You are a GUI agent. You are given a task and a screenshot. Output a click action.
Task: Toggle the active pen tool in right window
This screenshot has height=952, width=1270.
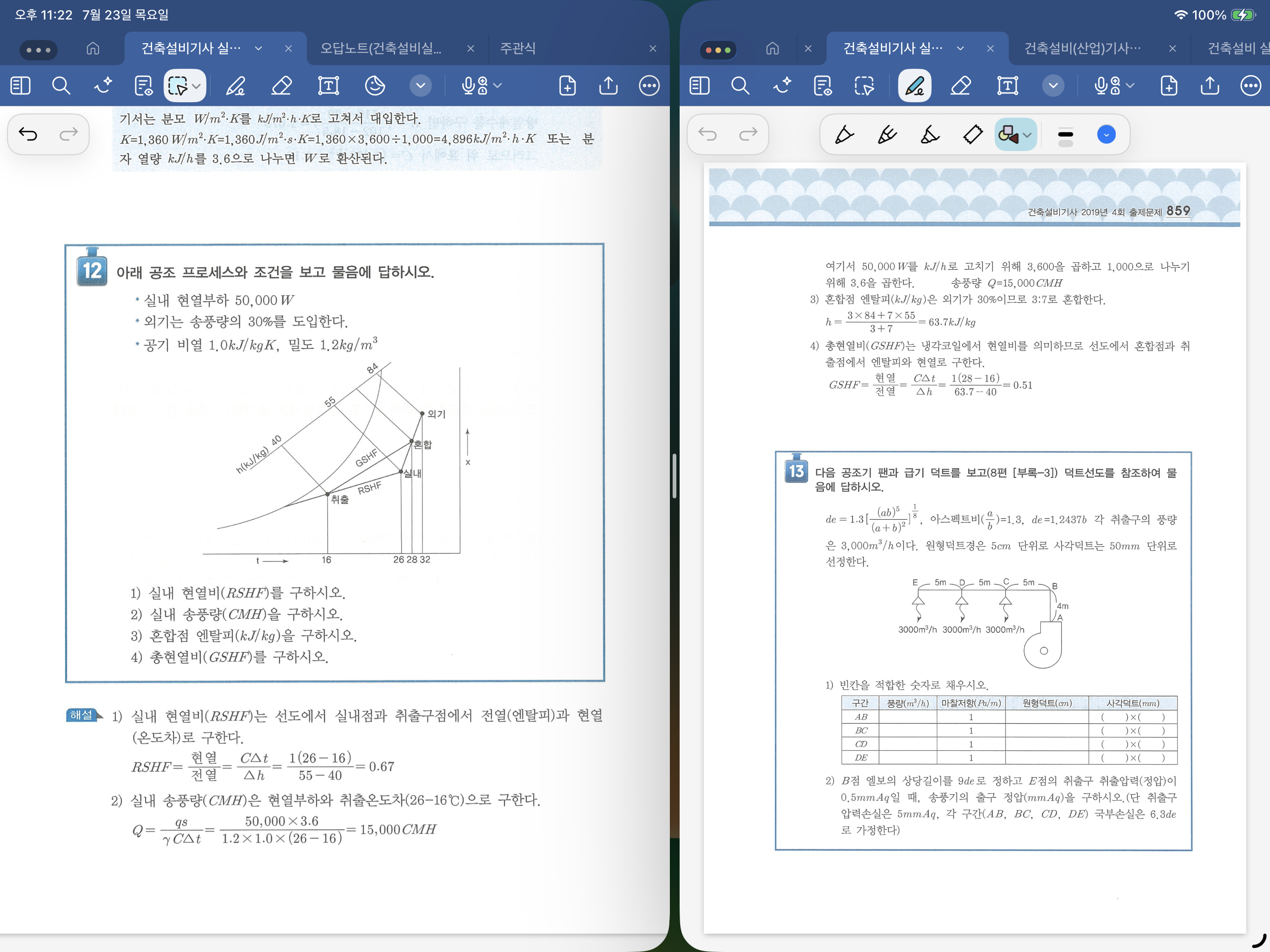[x=914, y=86]
